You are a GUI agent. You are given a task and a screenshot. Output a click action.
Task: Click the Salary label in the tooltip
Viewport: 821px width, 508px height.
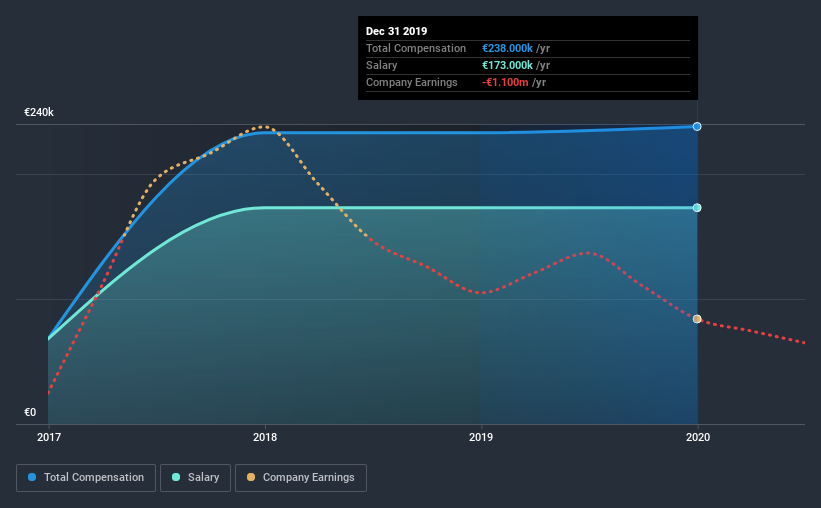381,65
